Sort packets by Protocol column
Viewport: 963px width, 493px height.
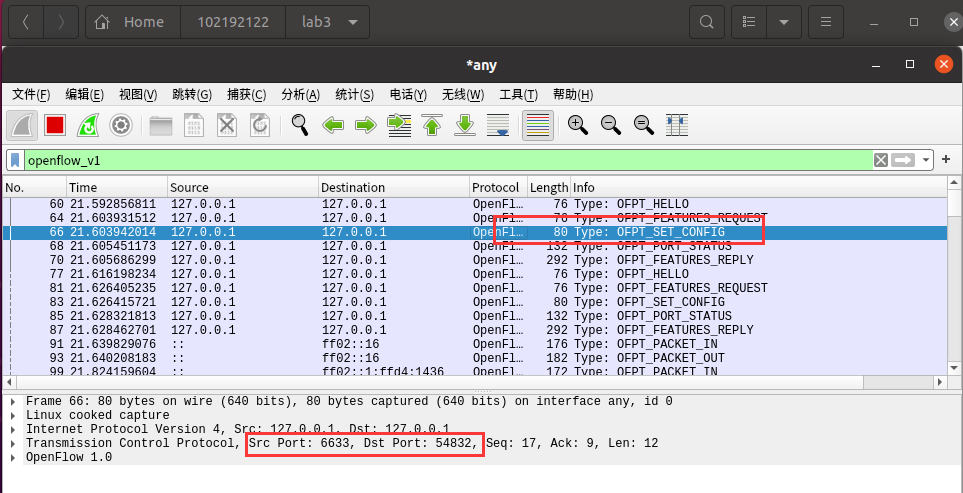(x=499, y=187)
